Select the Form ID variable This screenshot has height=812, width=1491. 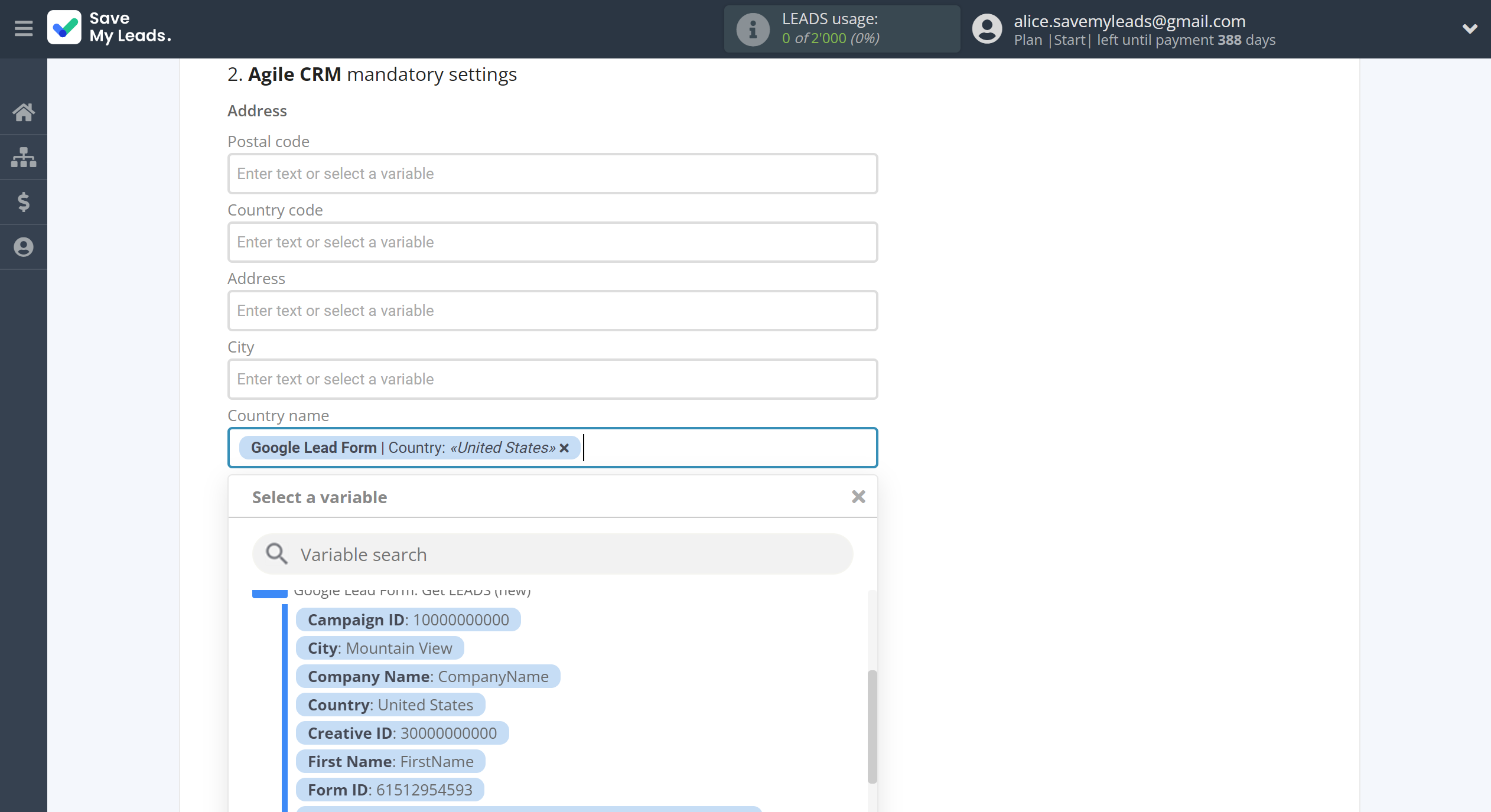pyautogui.click(x=390, y=790)
